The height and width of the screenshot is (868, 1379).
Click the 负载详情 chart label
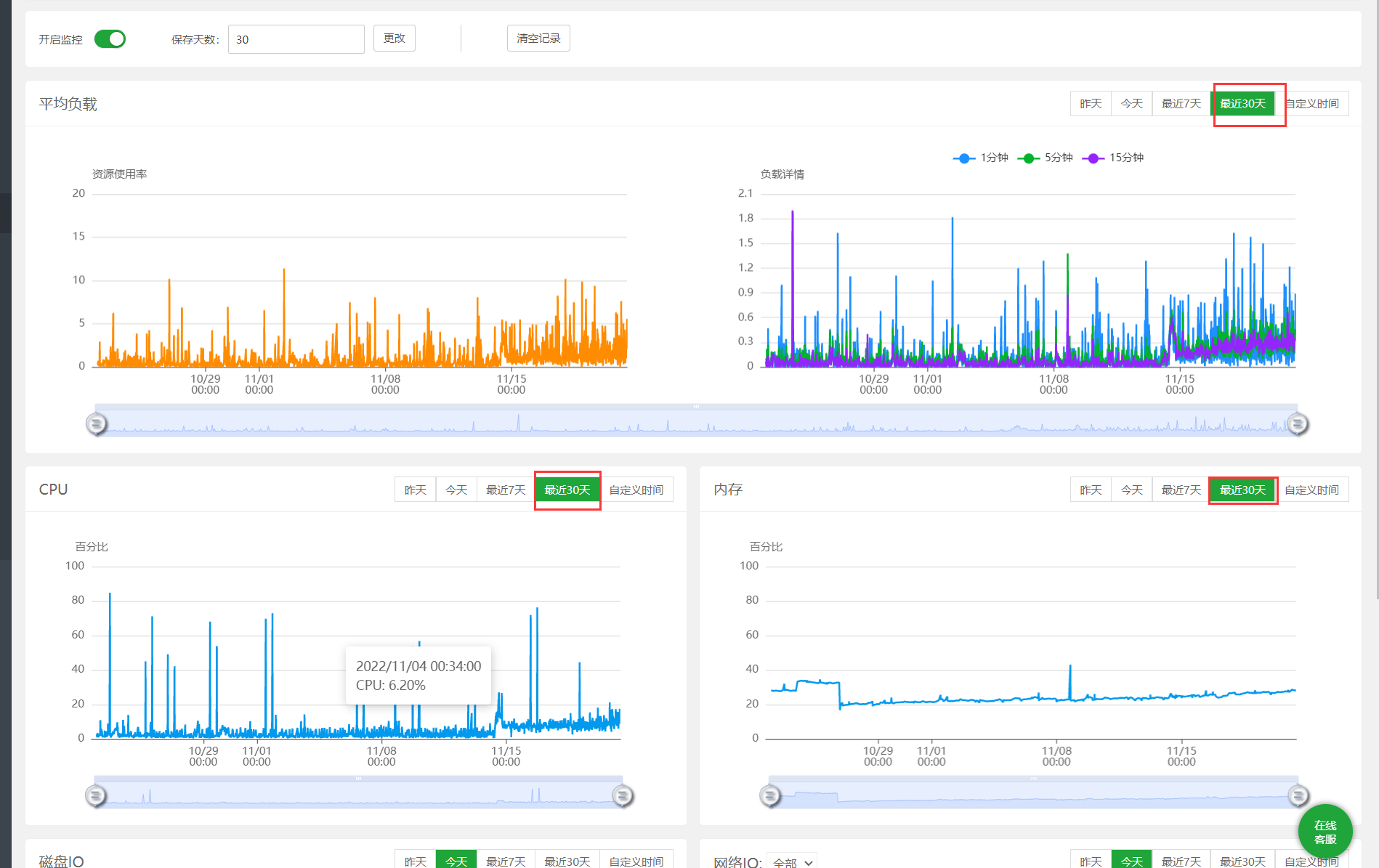coord(782,174)
